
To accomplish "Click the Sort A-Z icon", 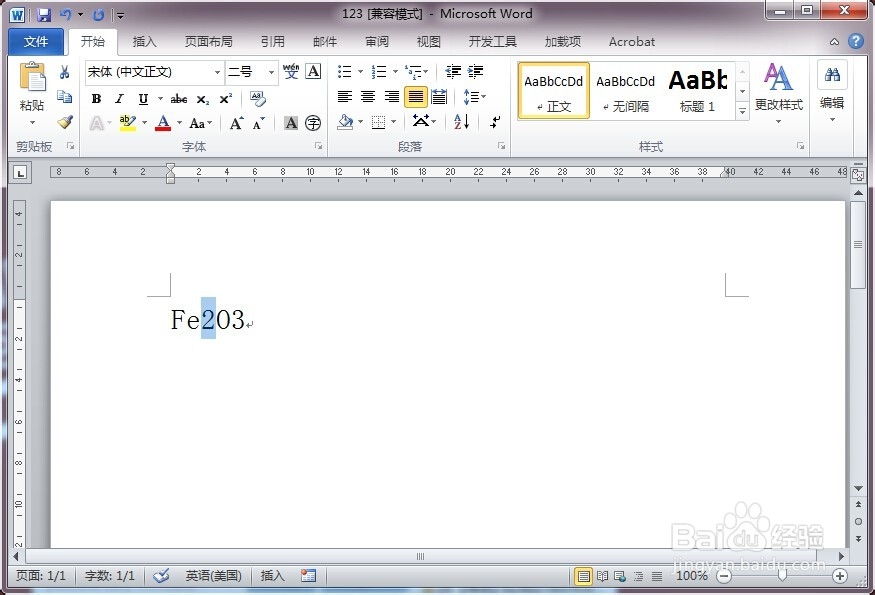I will tap(461, 121).
